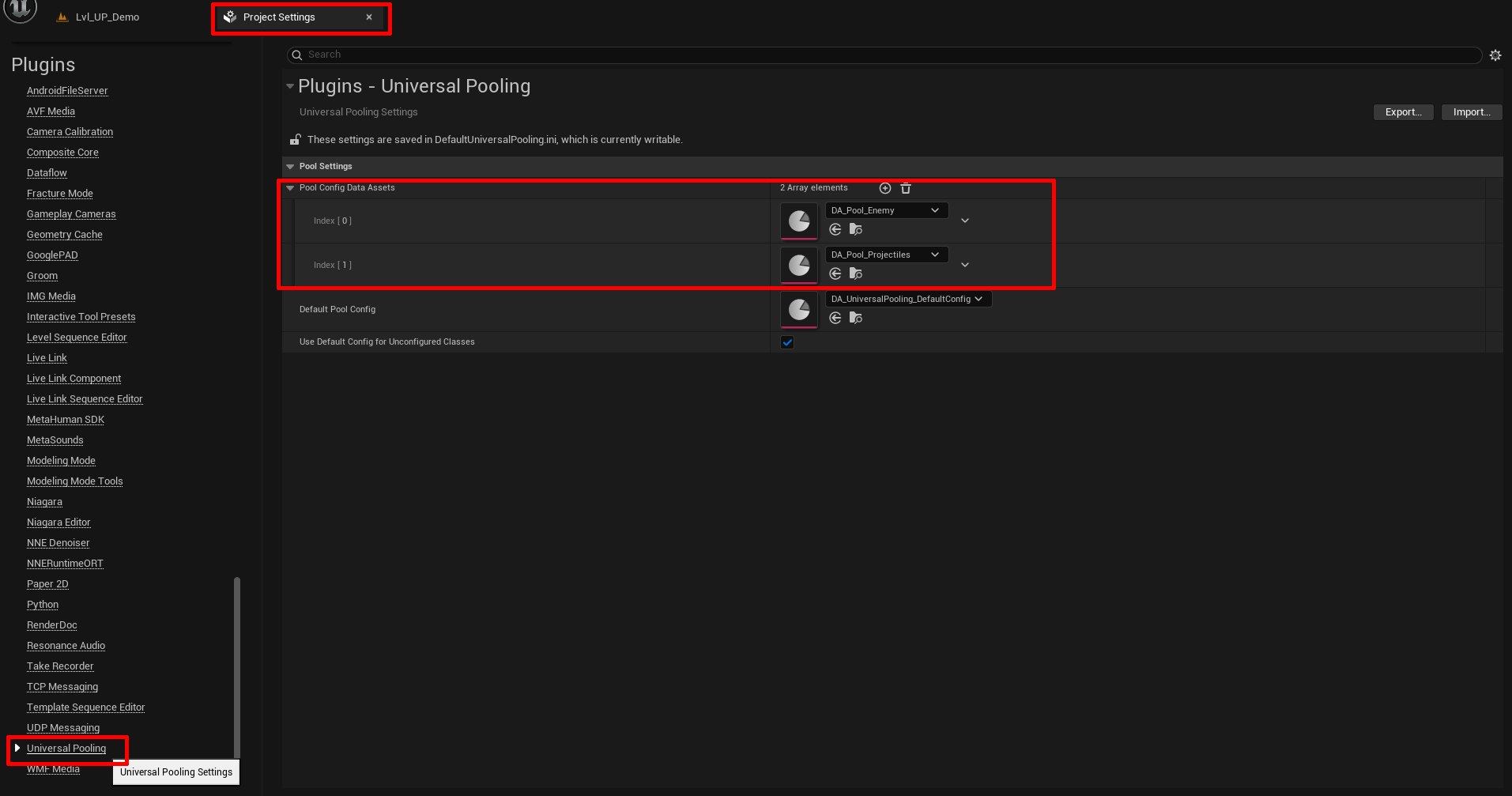Click the Import... button
The height and width of the screenshot is (796, 1512).
pos(1471,112)
